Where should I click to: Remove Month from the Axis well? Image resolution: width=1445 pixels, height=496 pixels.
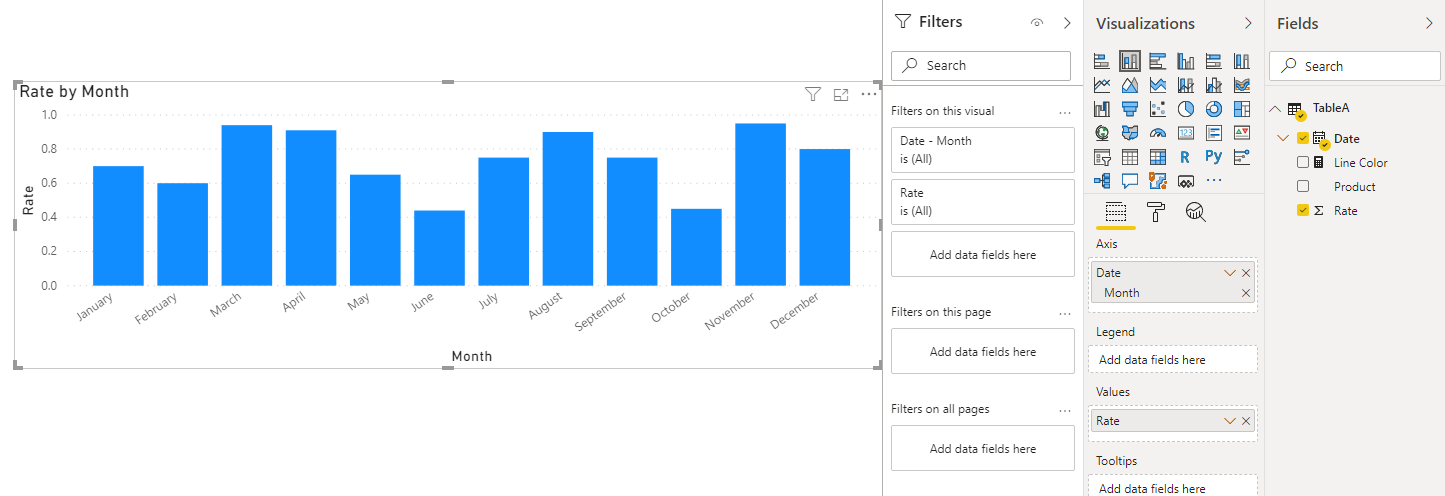point(1246,293)
